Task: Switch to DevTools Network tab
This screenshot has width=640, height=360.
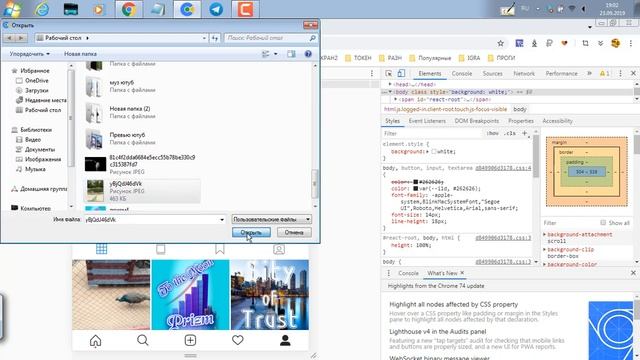Action: point(524,73)
